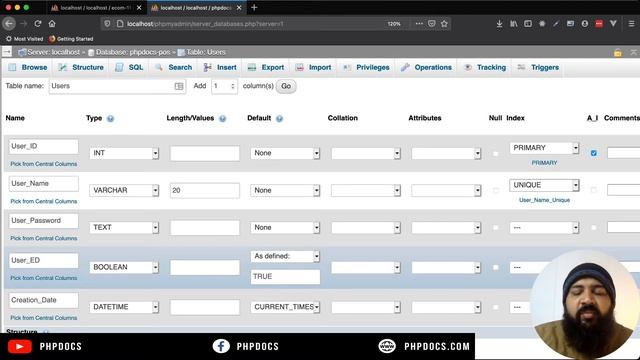Open the Search tab
The image size is (640, 360).
pos(173,67)
